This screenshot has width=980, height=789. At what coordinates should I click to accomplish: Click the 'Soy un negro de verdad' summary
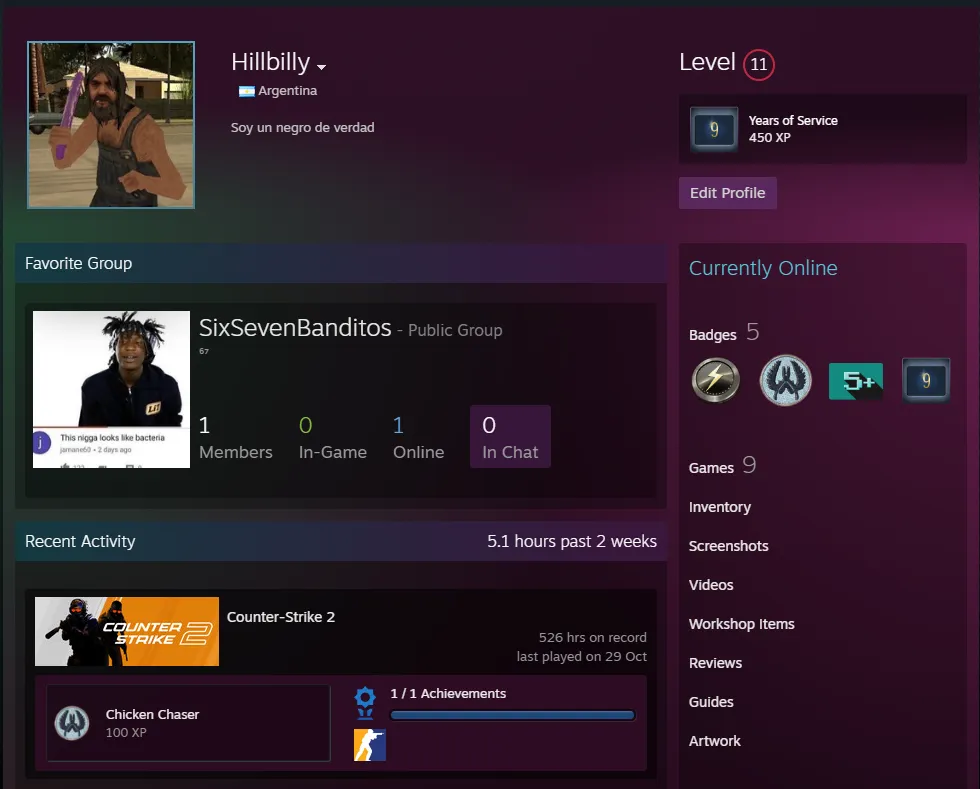(302, 128)
